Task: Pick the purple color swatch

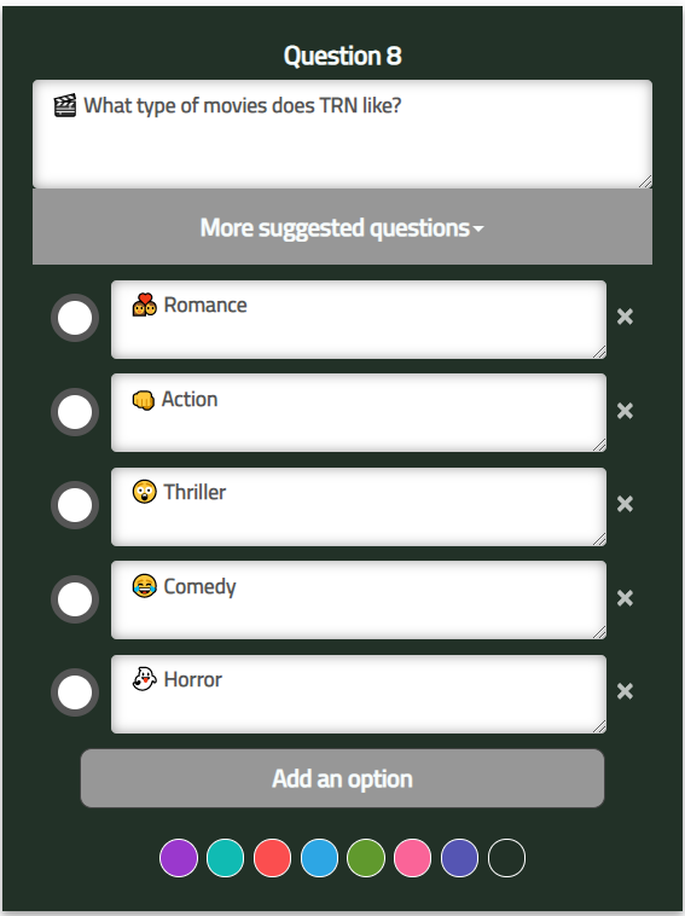Action: click(x=179, y=858)
